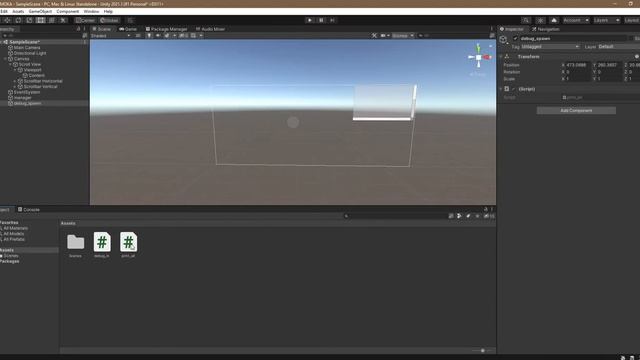Screen dimensions: 640x360
Task: Open the Layers dropdown in toolbar
Action: coord(607,20)
